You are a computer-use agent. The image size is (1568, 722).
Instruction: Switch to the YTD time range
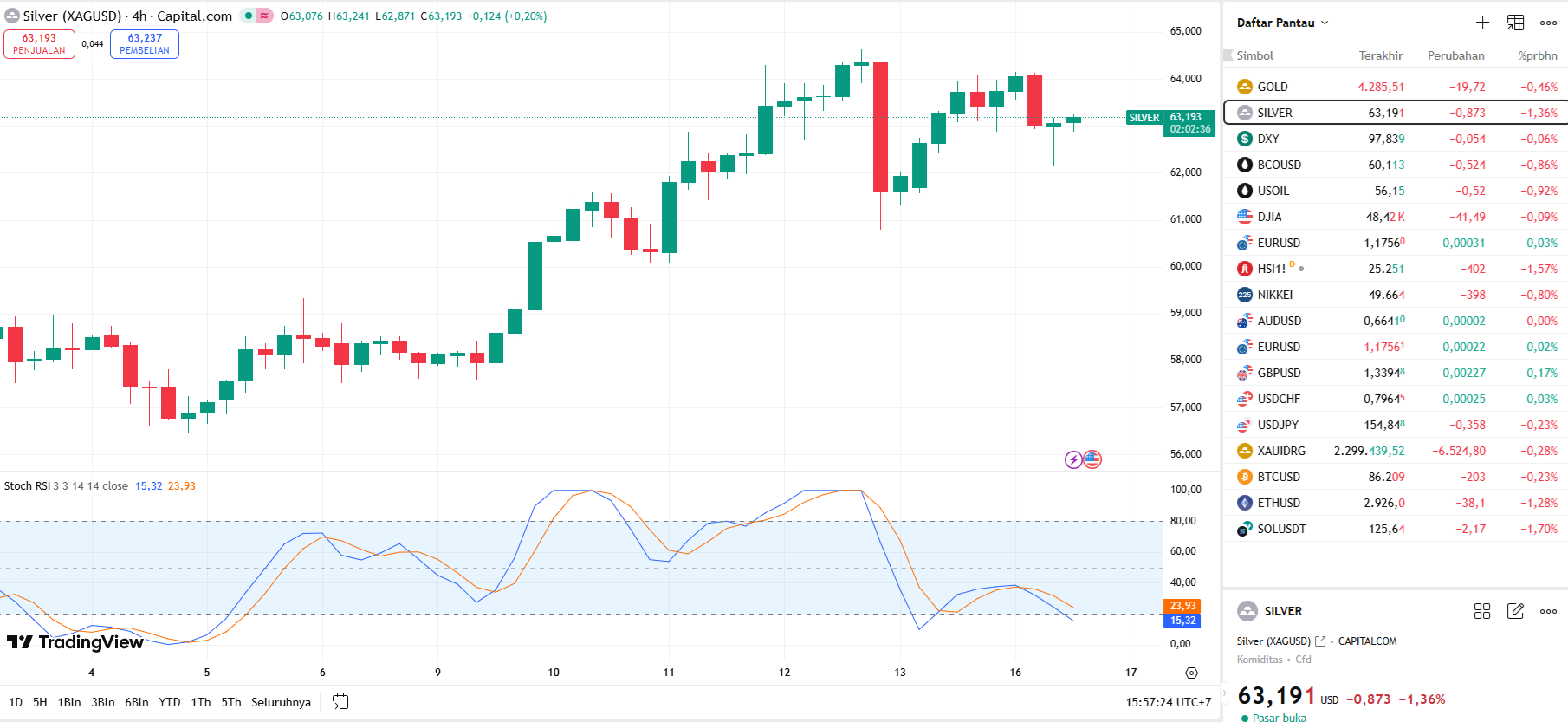pos(170,702)
